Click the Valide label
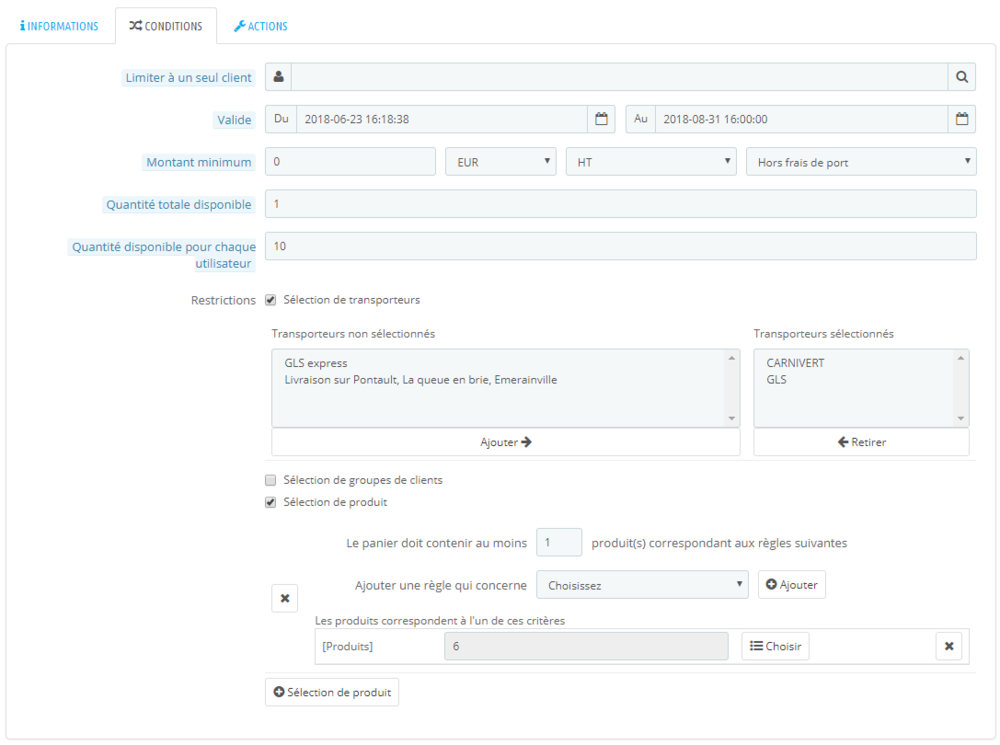 [x=234, y=120]
